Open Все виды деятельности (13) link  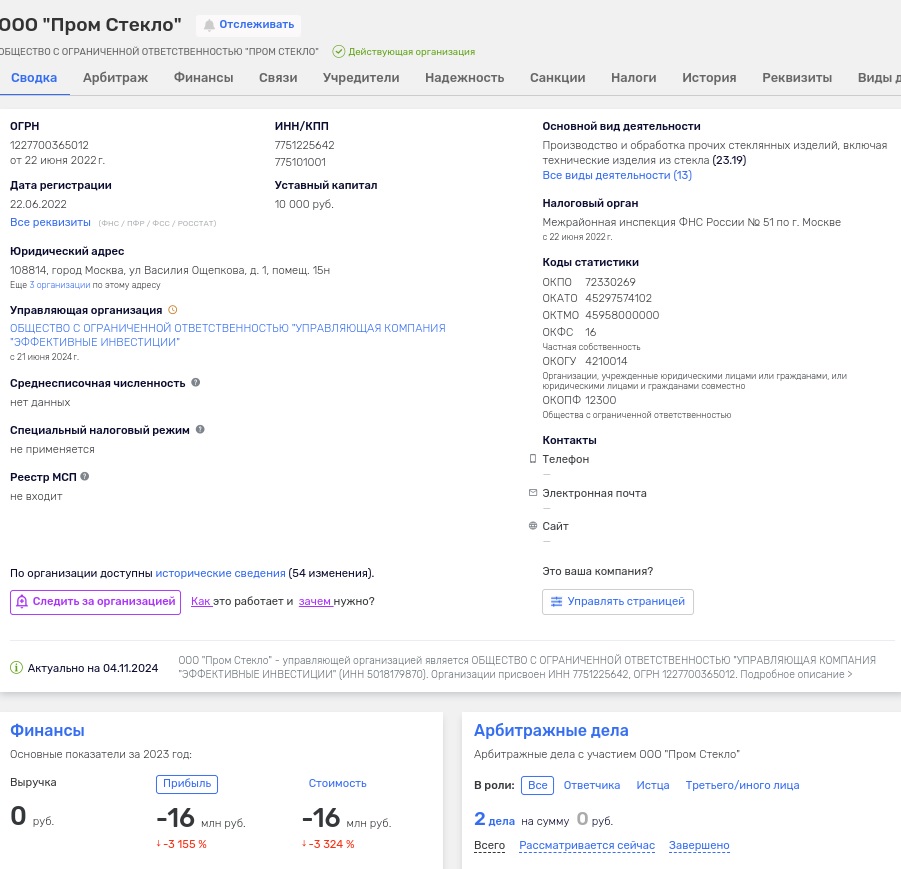click(x=617, y=175)
